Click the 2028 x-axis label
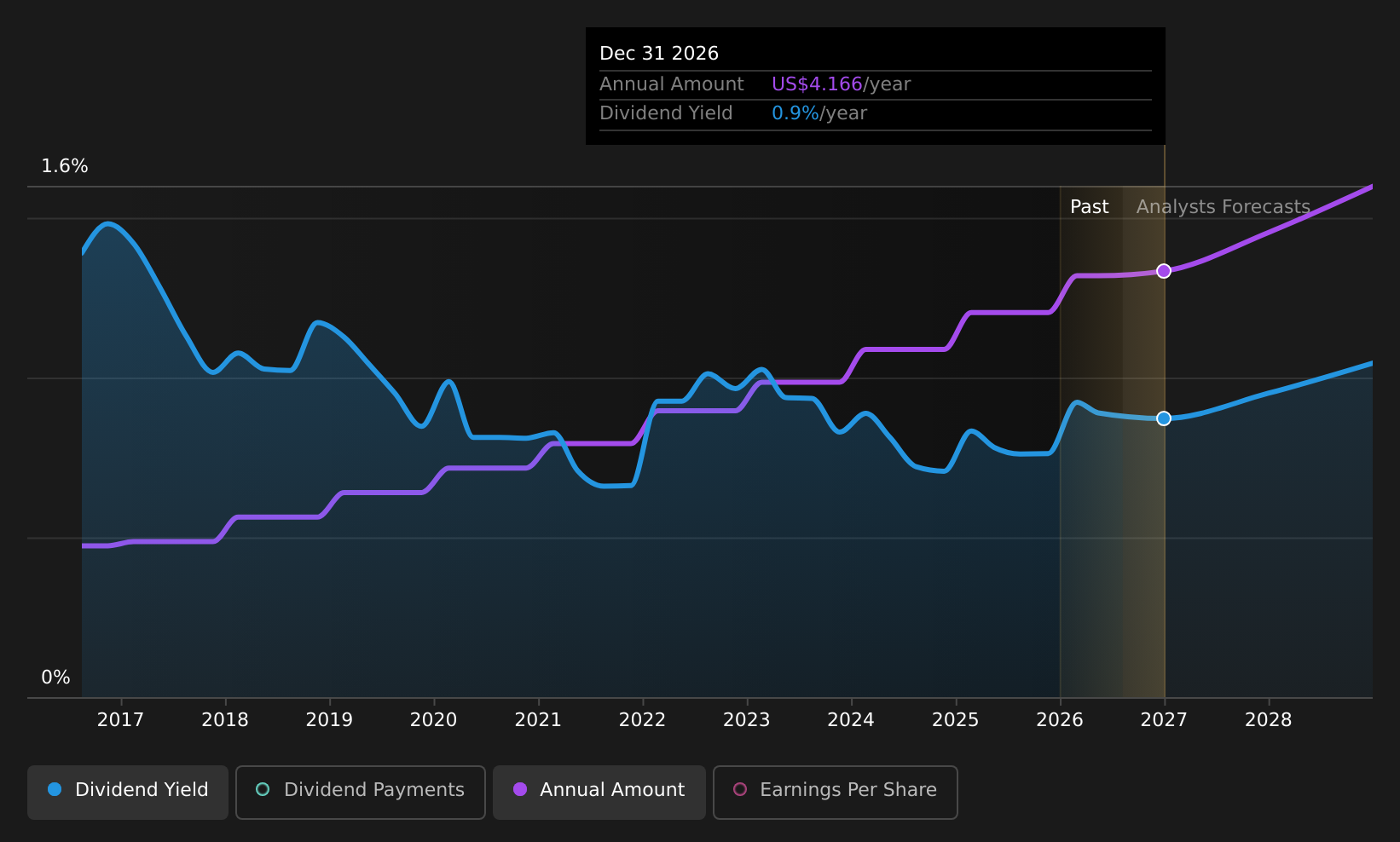The height and width of the screenshot is (842, 1400). pos(1269,720)
